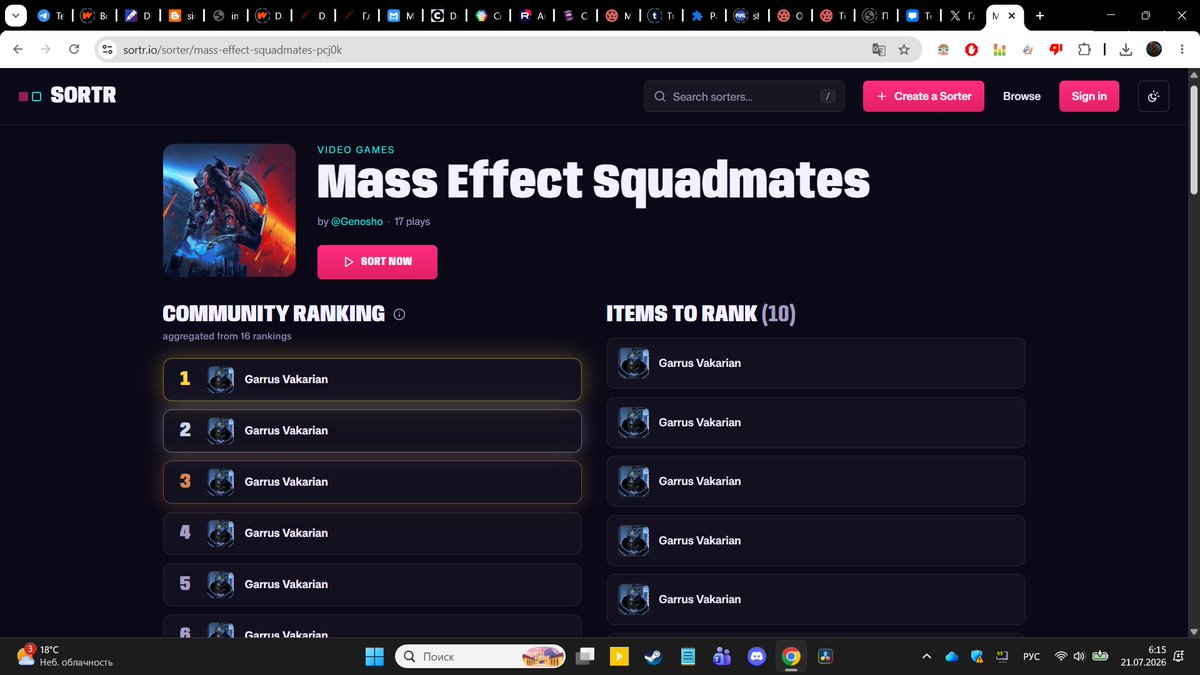Click the taskbar Поиск search box

(481, 656)
